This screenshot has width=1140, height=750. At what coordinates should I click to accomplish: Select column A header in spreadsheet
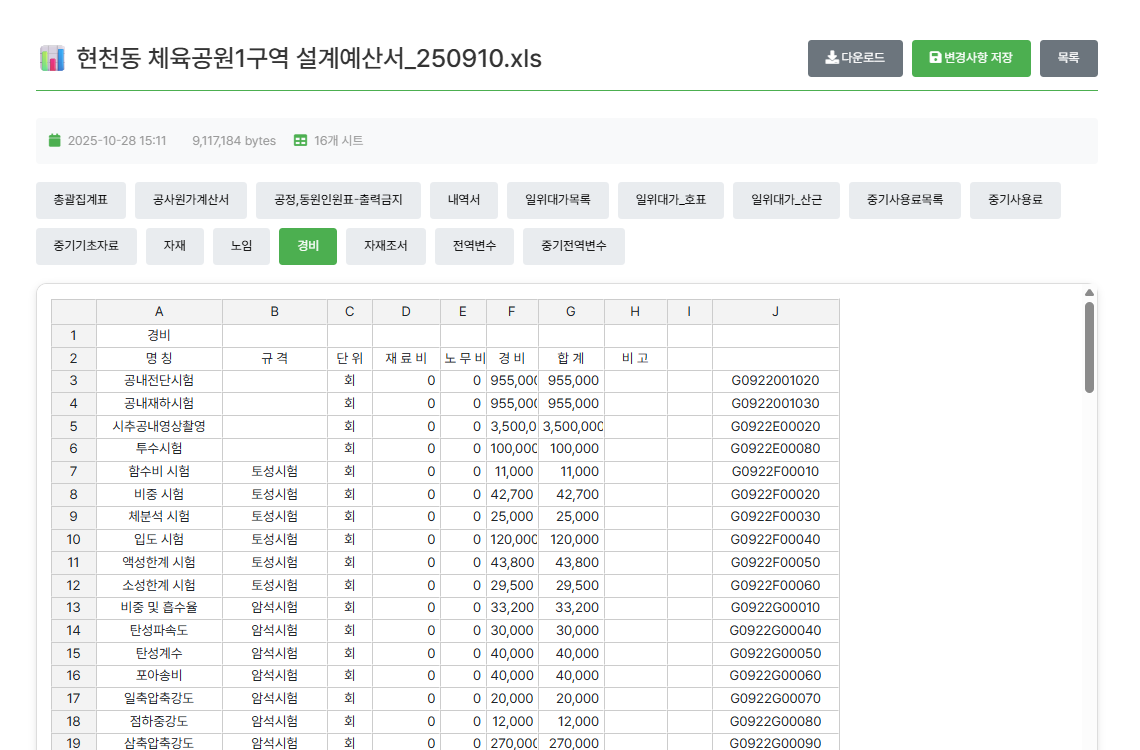[159, 312]
